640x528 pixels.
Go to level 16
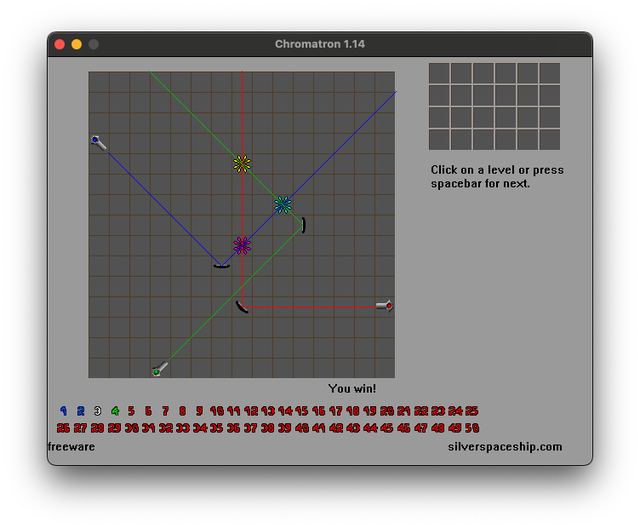(319, 410)
